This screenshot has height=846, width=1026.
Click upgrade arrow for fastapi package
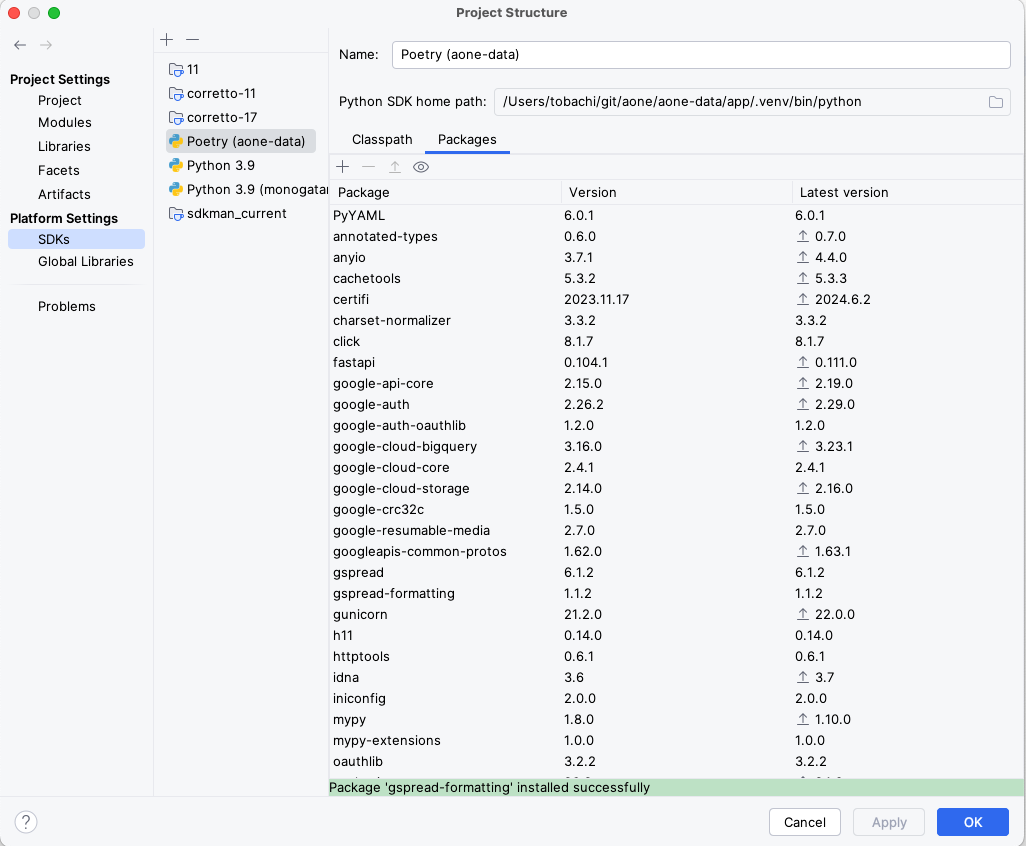[x=802, y=362]
